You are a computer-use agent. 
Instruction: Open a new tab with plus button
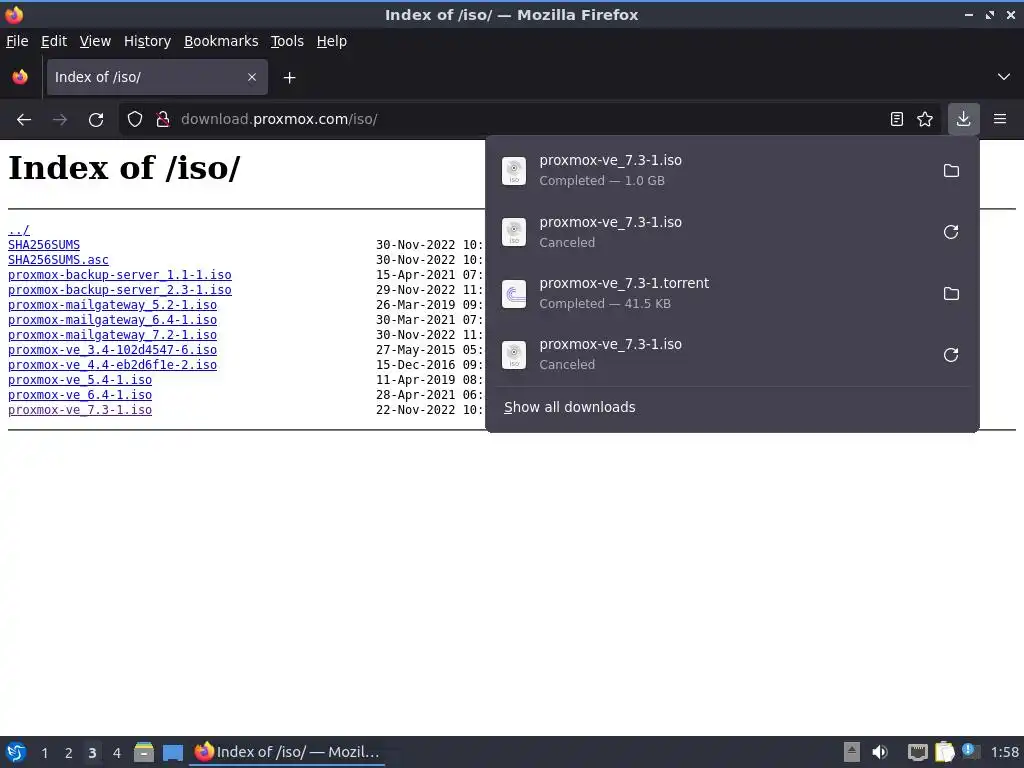[289, 78]
